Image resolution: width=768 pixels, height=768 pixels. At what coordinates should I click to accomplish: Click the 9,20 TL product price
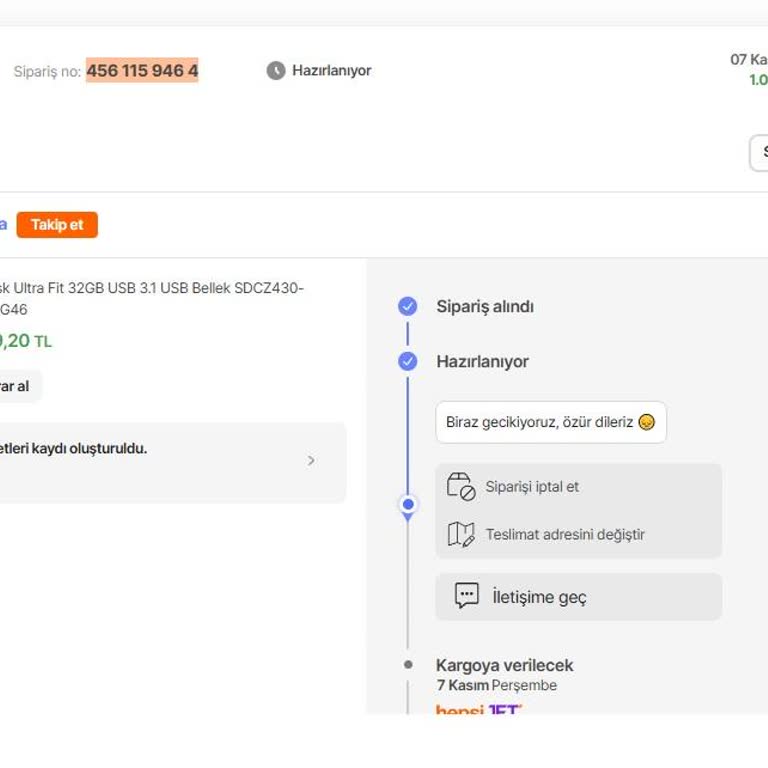25,341
